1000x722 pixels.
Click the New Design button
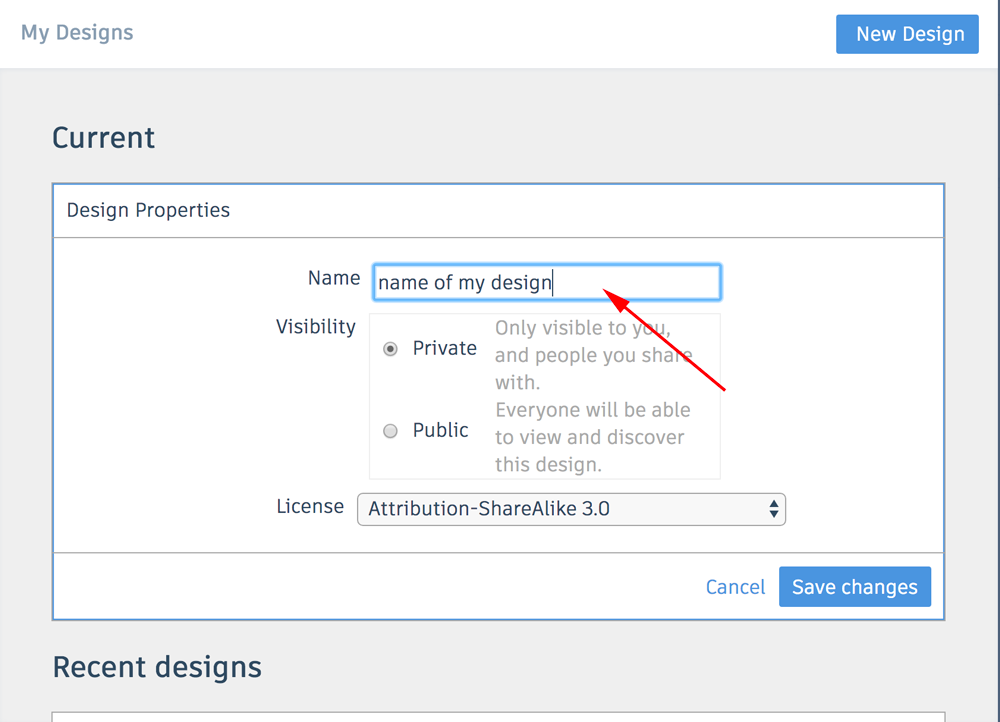coord(907,34)
